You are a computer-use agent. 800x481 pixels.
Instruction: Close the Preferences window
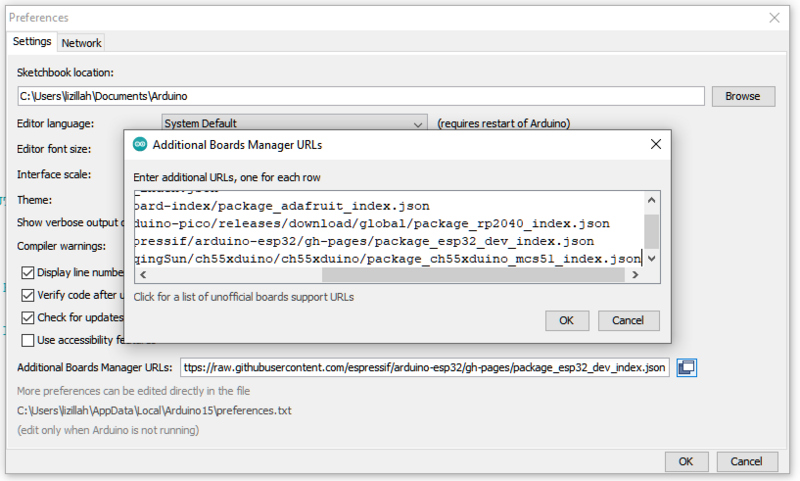point(774,18)
